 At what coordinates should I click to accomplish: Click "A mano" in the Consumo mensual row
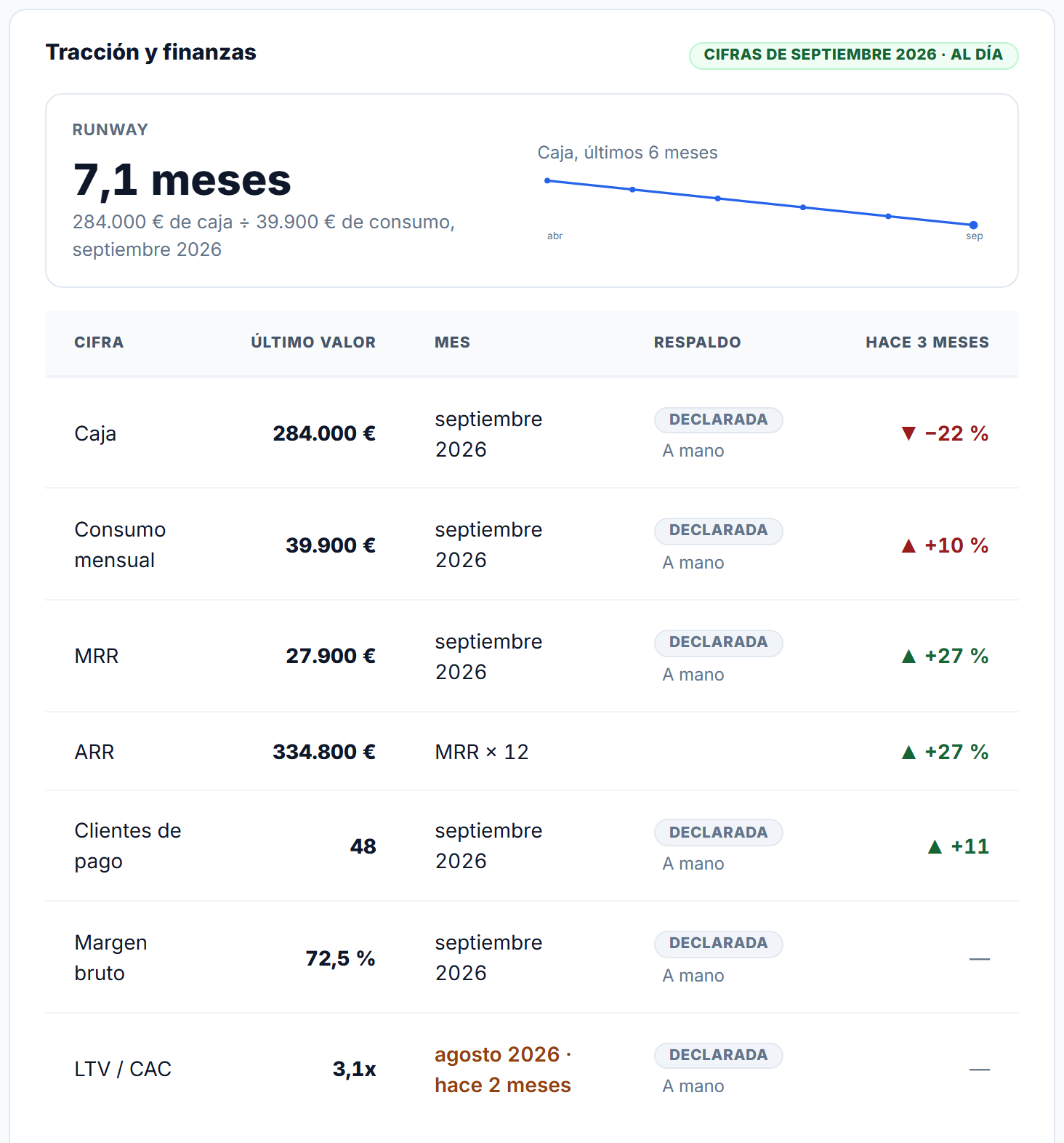point(693,563)
